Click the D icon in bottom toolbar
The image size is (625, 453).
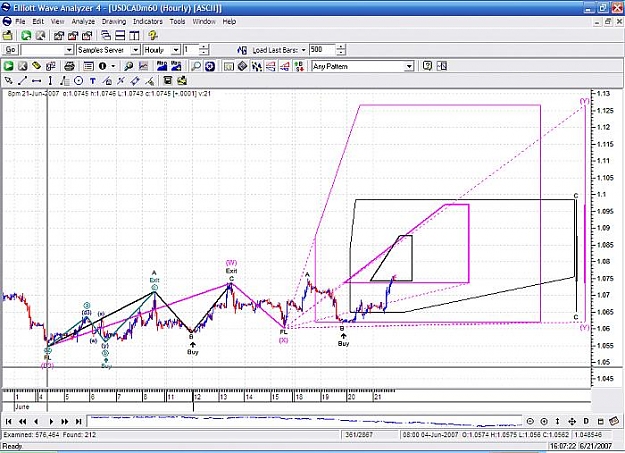tap(586, 421)
